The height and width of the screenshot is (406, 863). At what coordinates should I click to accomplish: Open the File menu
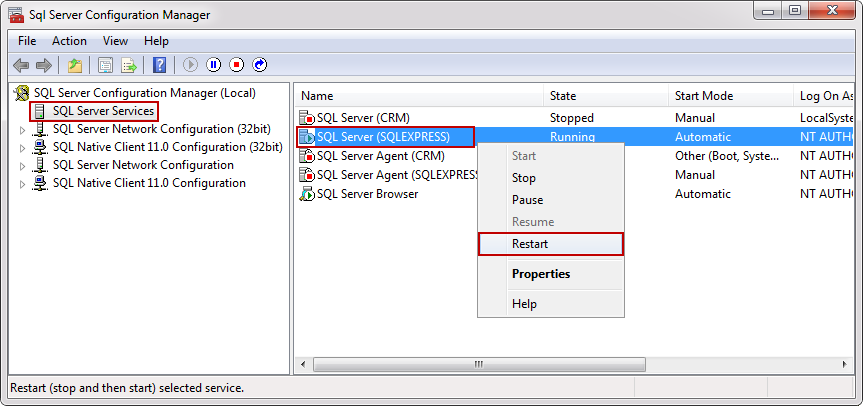coord(27,41)
